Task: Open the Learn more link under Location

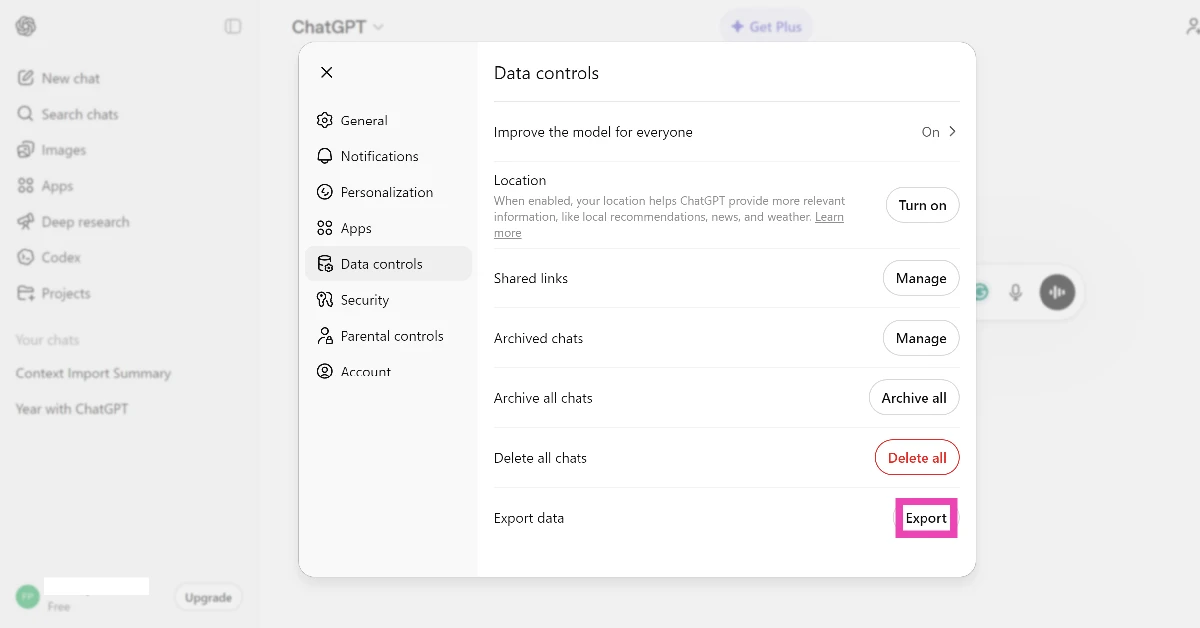Action: (x=829, y=217)
